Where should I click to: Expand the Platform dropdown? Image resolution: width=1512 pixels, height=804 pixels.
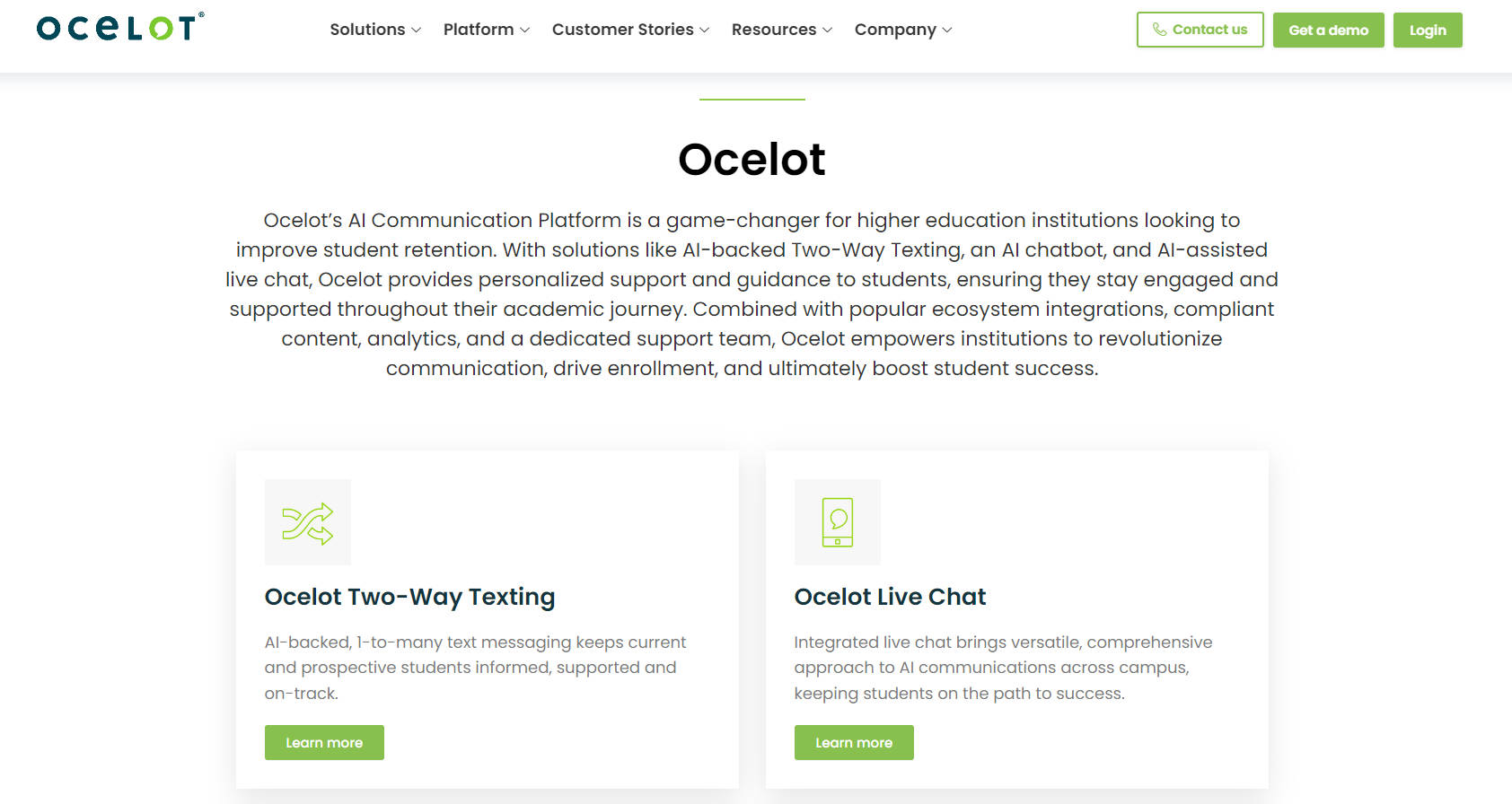point(486,30)
